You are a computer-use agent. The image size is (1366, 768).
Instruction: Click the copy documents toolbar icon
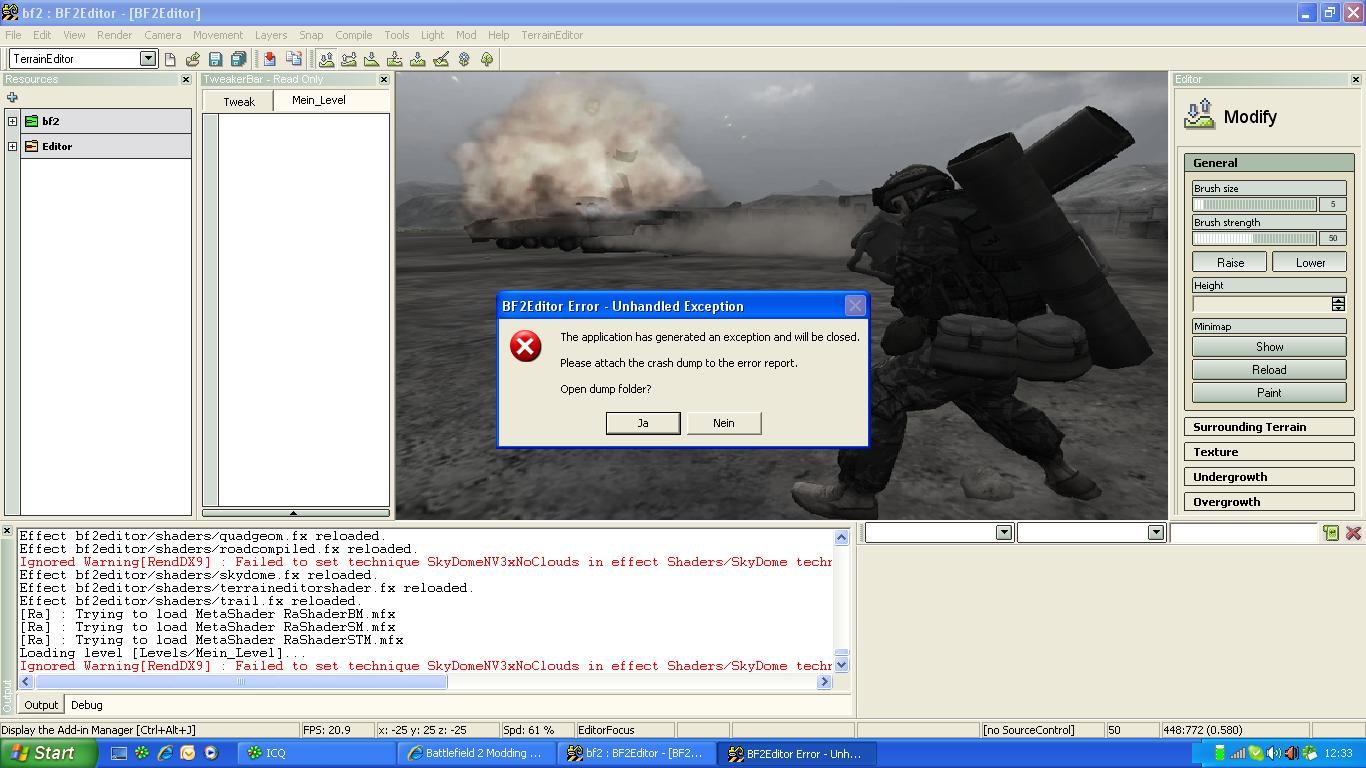coord(293,59)
